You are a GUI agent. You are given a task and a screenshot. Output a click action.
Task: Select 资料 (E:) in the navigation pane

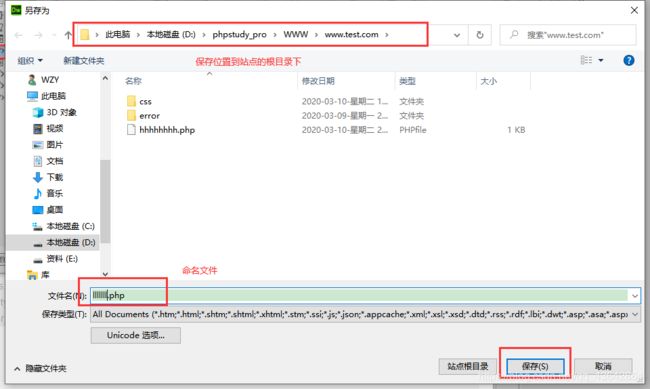tap(62, 259)
